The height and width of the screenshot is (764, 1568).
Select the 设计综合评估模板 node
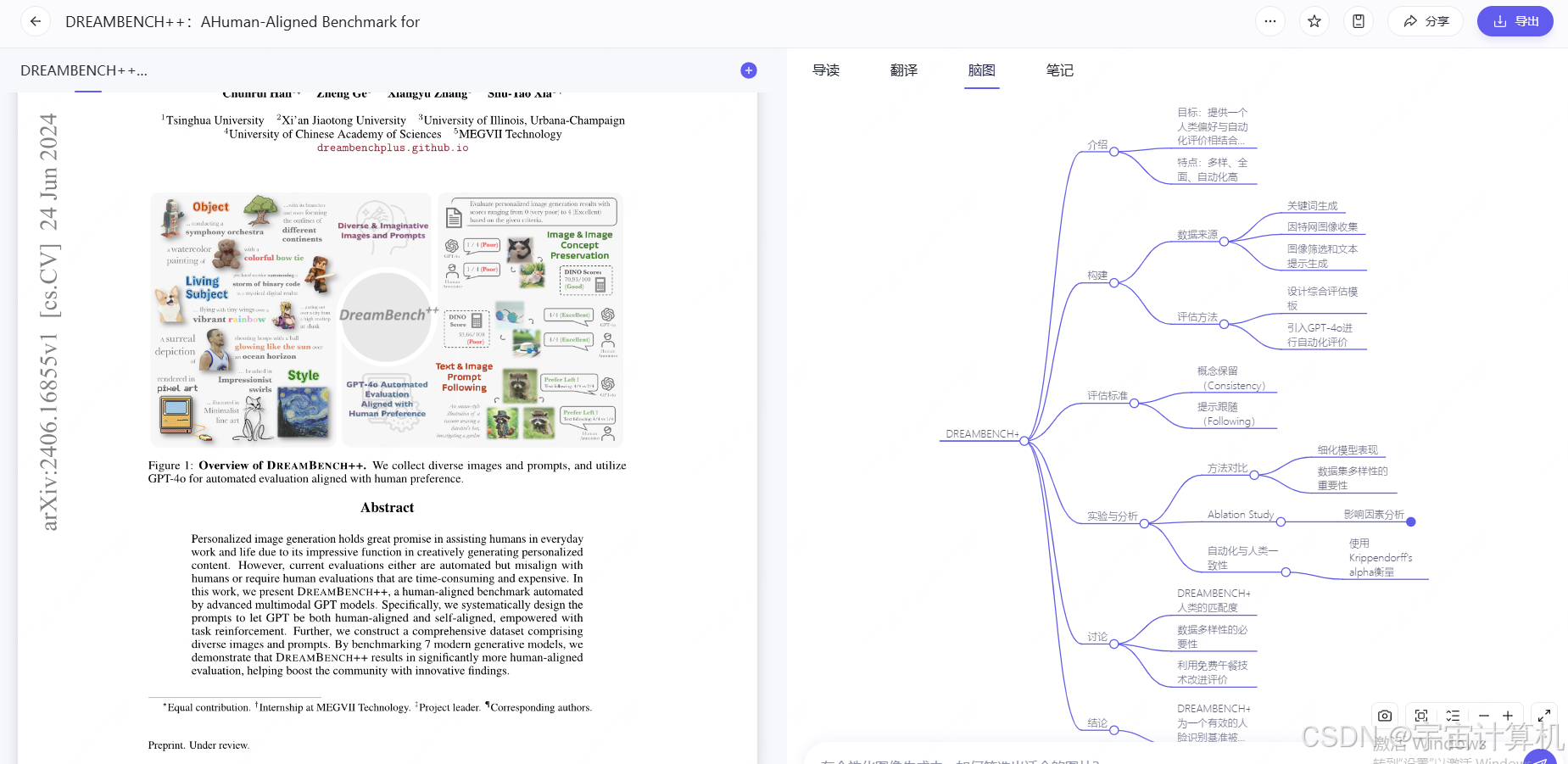tap(1322, 298)
